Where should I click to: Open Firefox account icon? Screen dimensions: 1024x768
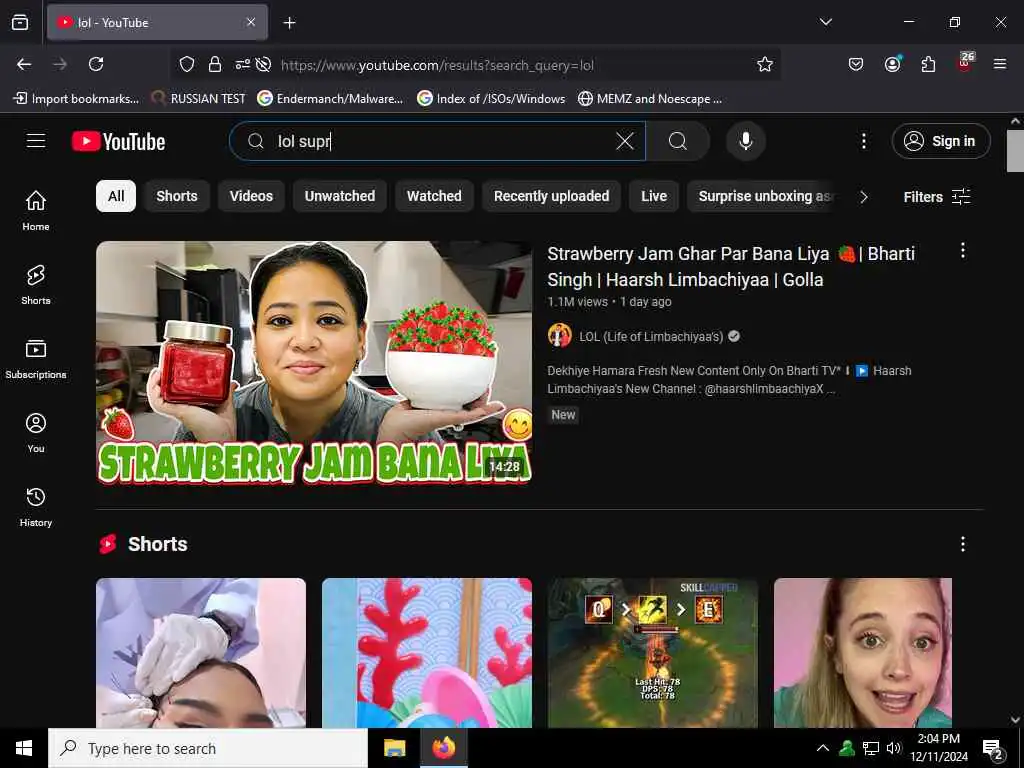[892, 64]
